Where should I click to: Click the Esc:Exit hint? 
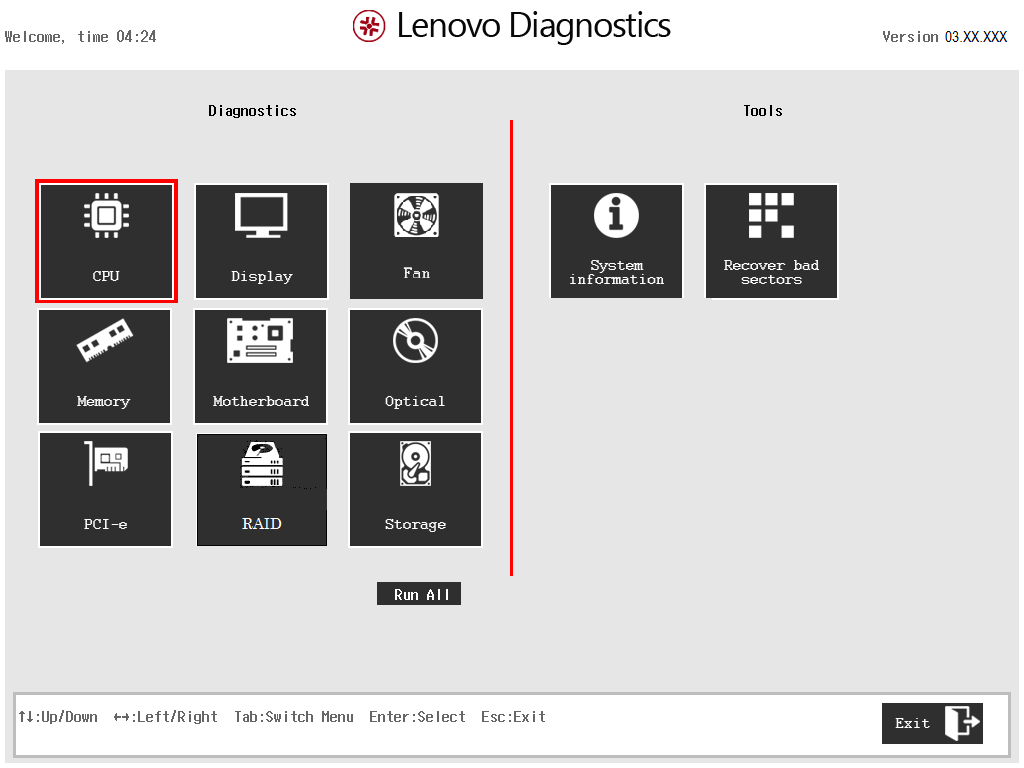point(513,717)
